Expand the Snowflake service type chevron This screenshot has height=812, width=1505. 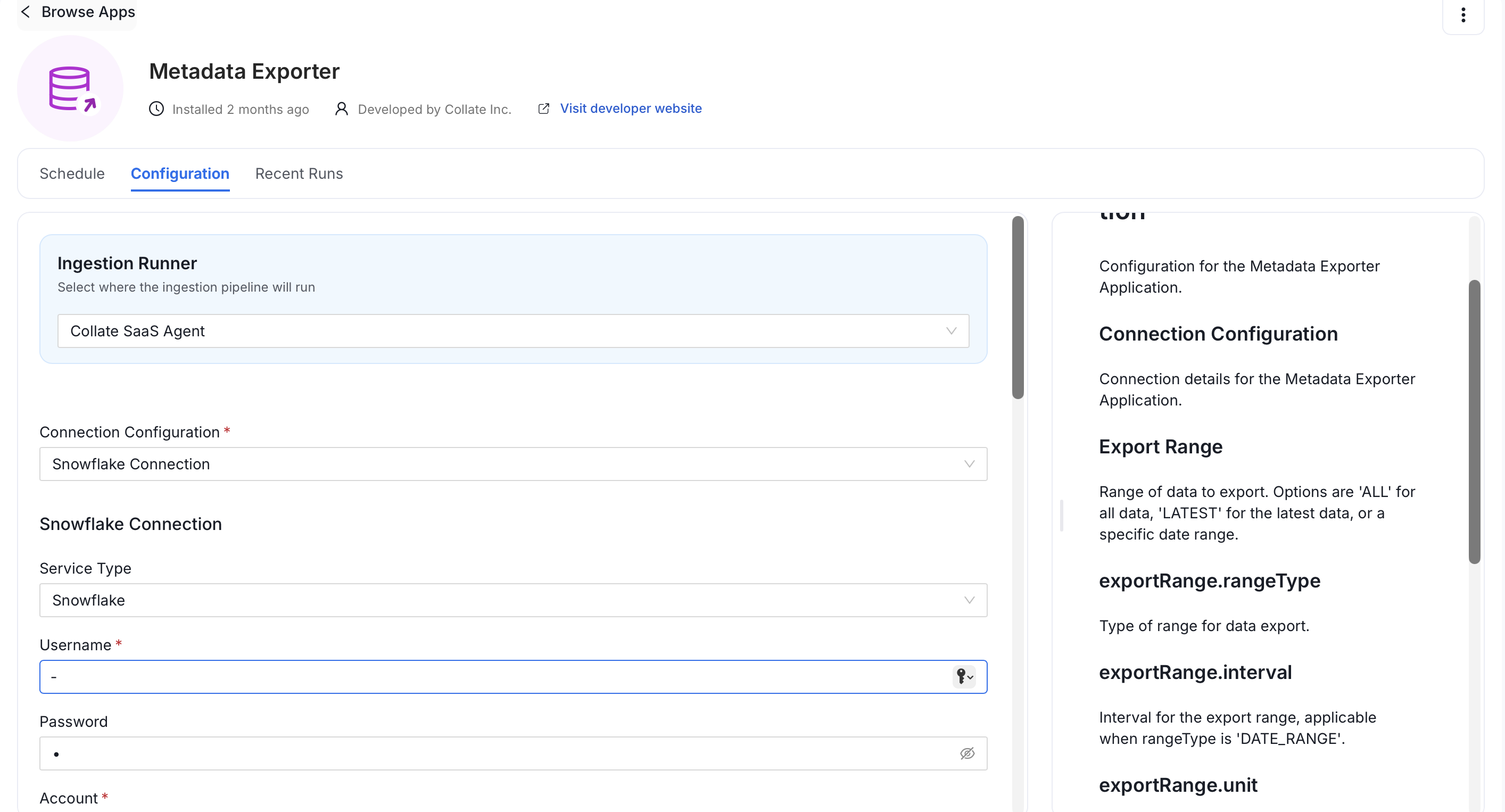[969, 600]
